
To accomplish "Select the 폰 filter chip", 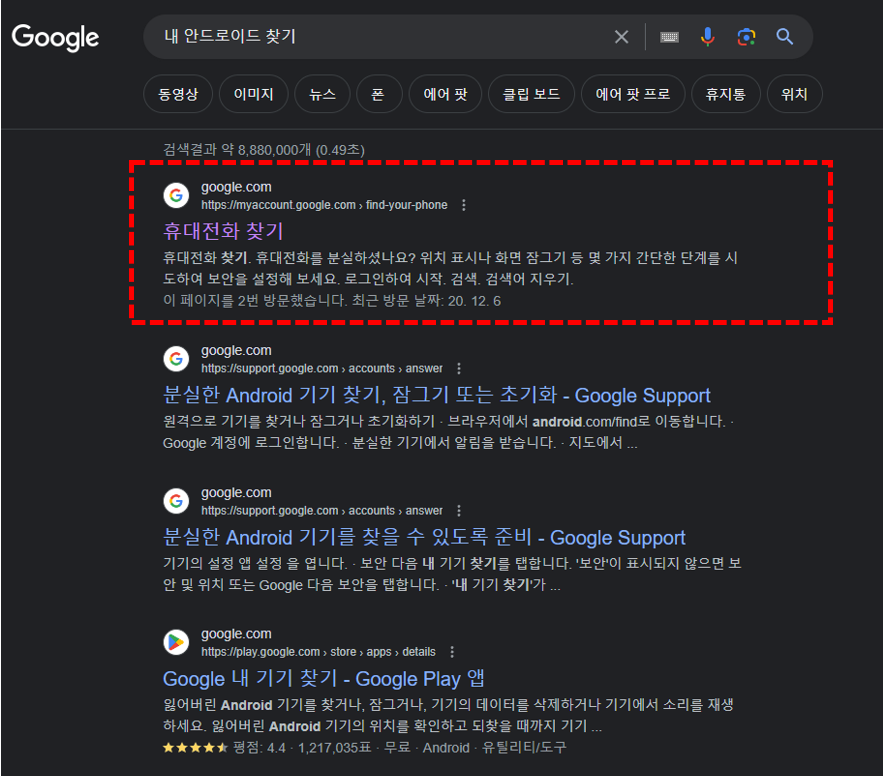I will (378, 94).
